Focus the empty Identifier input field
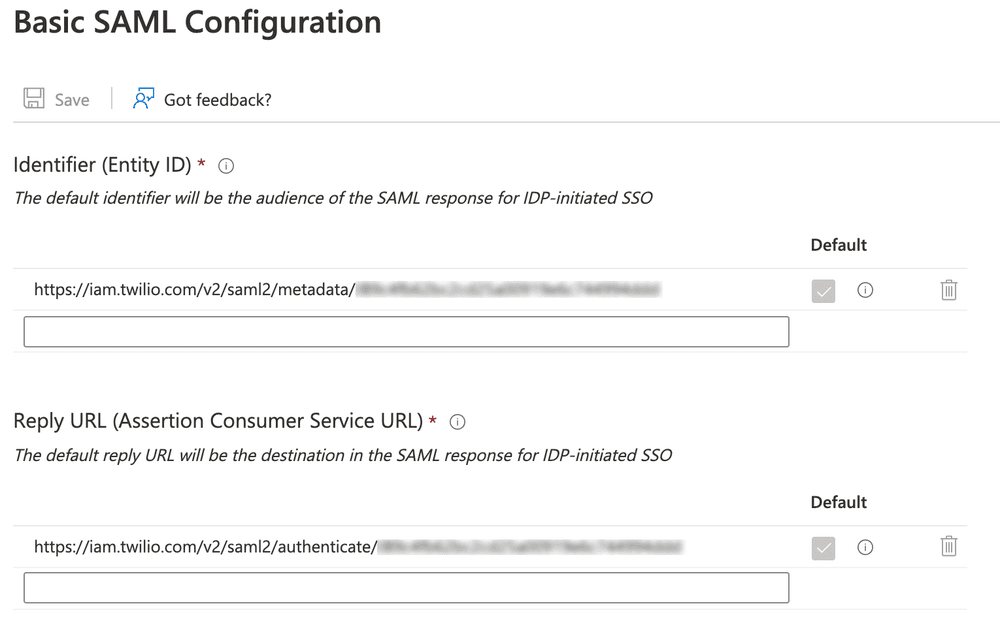The image size is (1000, 640). coord(405,331)
